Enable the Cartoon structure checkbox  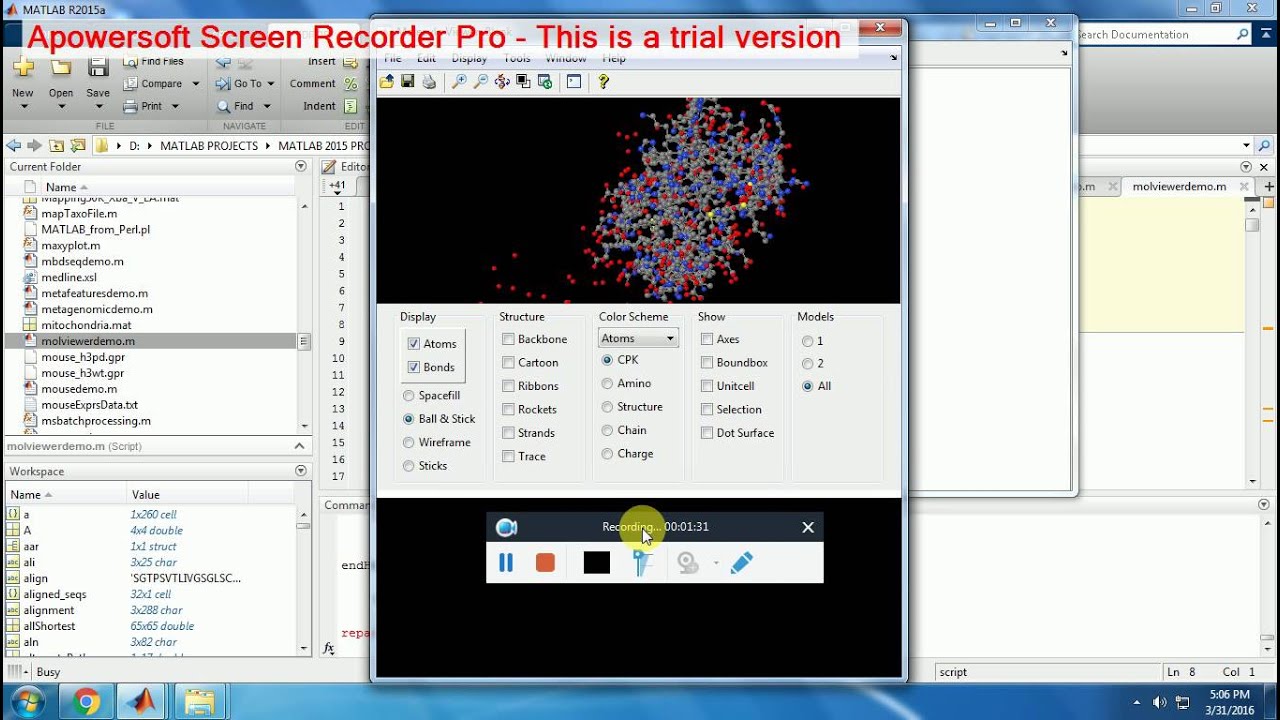(x=509, y=363)
